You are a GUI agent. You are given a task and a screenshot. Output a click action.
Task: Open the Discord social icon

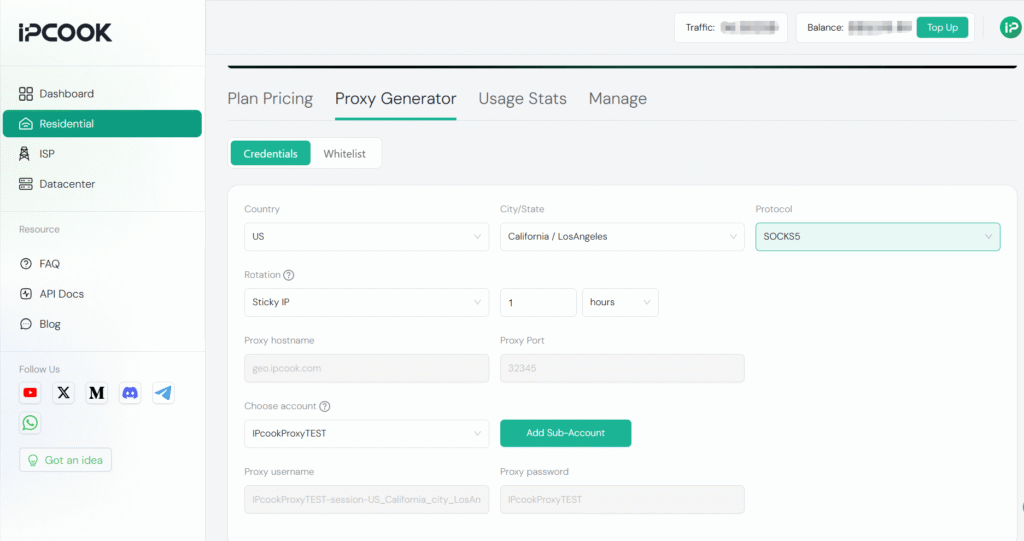click(x=130, y=393)
